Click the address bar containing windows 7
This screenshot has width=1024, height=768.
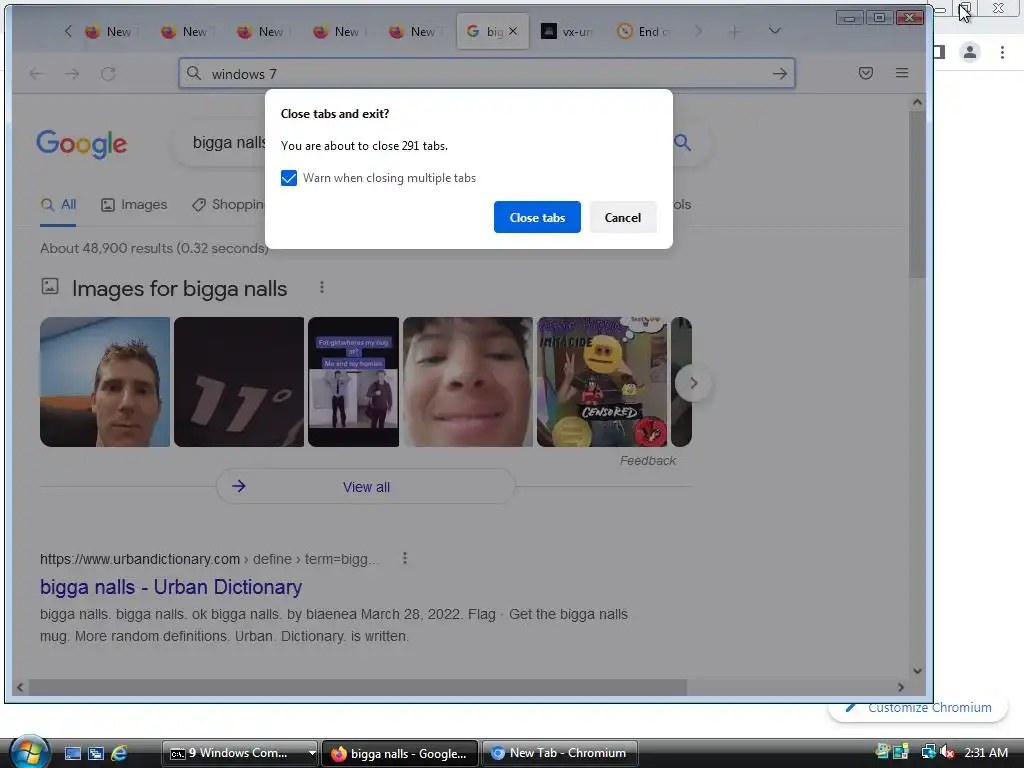pyautogui.click(x=487, y=73)
